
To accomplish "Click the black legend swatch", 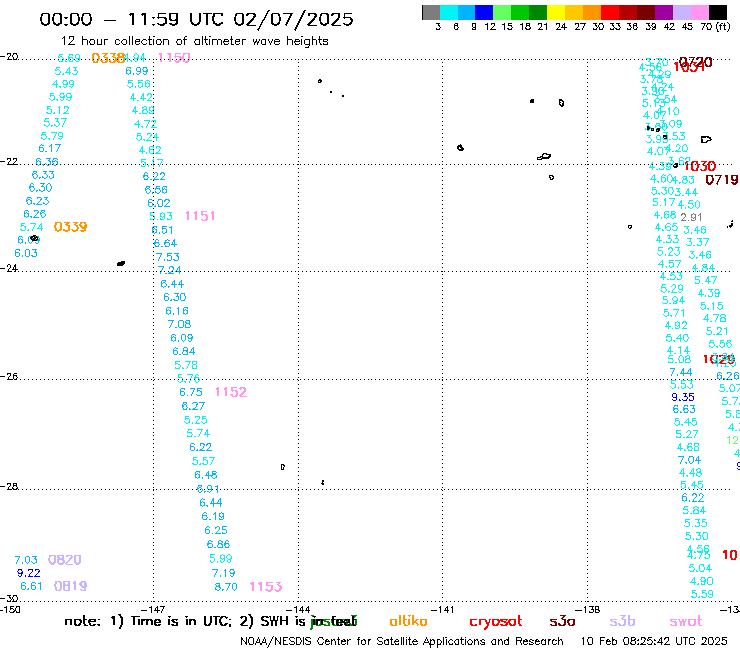I will (717, 12).
